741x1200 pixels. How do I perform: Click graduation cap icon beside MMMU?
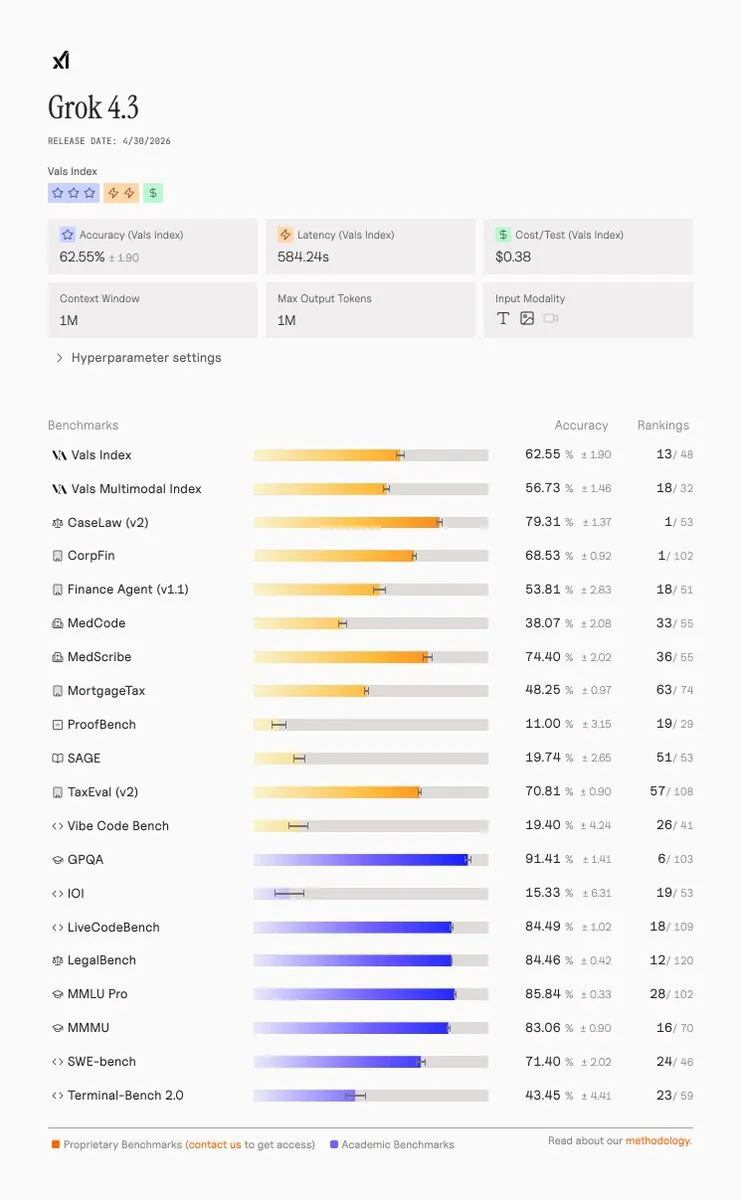point(57,1029)
